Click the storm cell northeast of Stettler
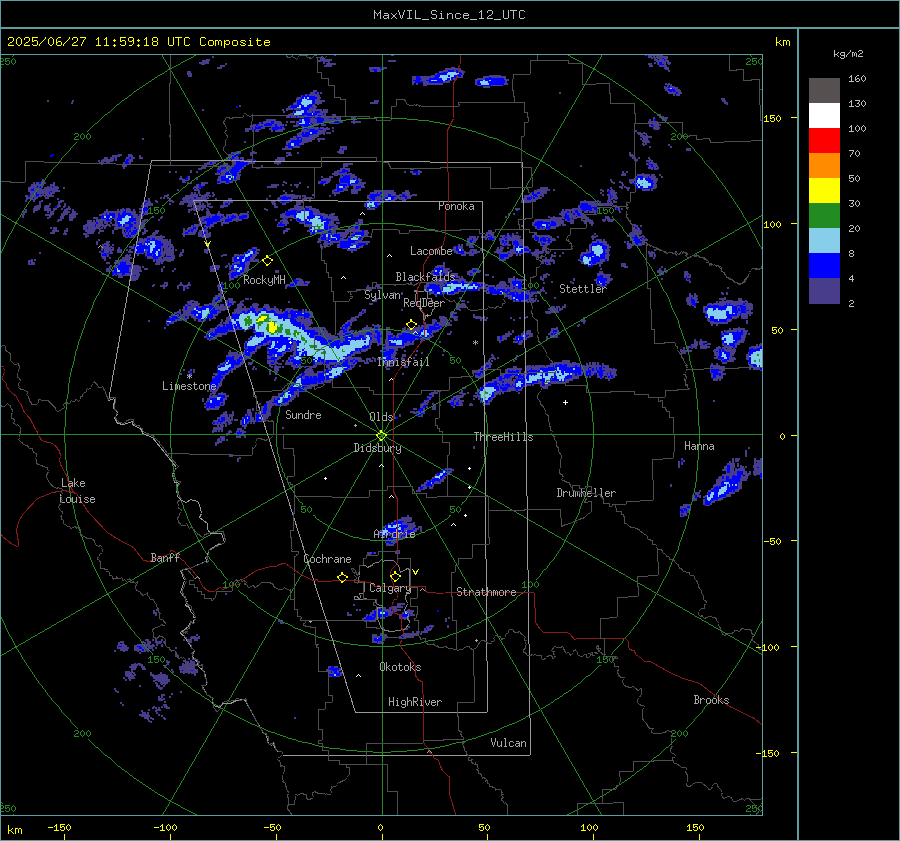 coord(595,253)
